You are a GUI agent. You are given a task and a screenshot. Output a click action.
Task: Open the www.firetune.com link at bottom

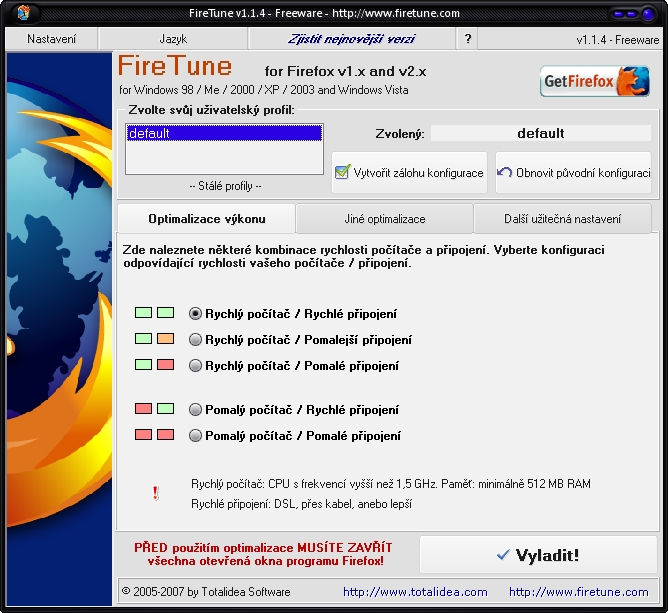pyautogui.click(x=579, y=592)
